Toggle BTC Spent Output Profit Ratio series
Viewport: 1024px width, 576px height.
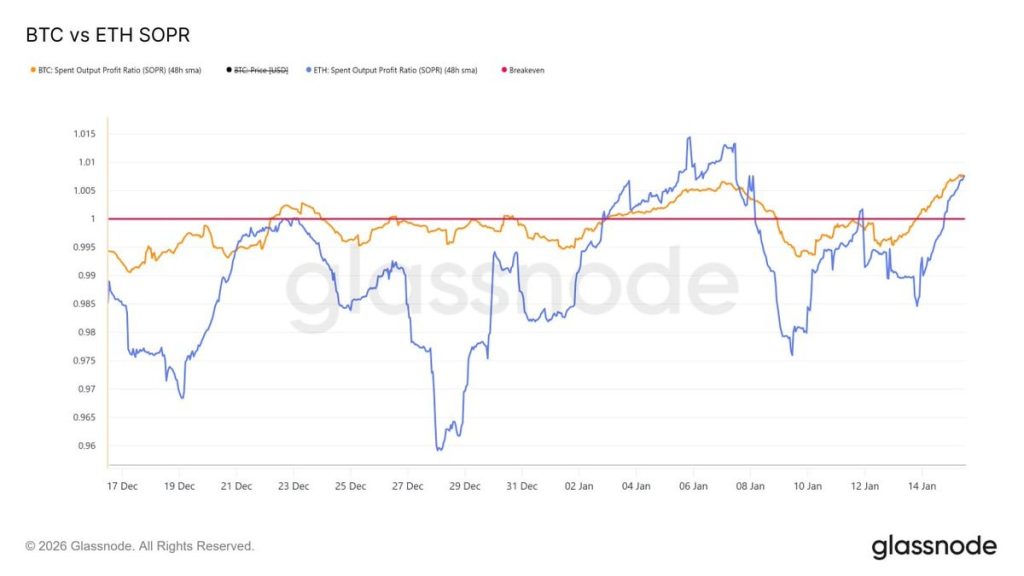click(x=125, y=71)
